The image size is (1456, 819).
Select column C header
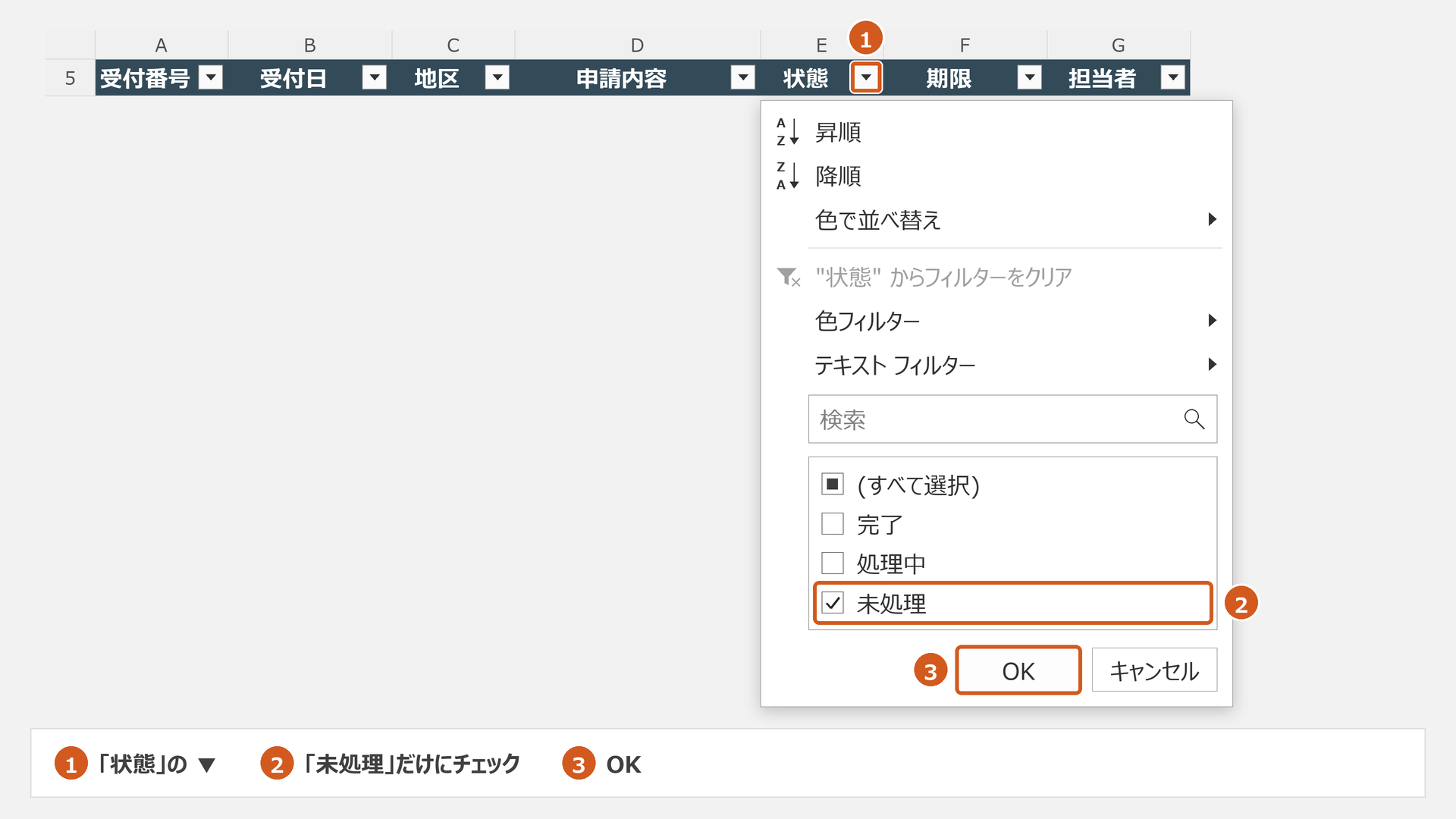click(x=453, y=45)
